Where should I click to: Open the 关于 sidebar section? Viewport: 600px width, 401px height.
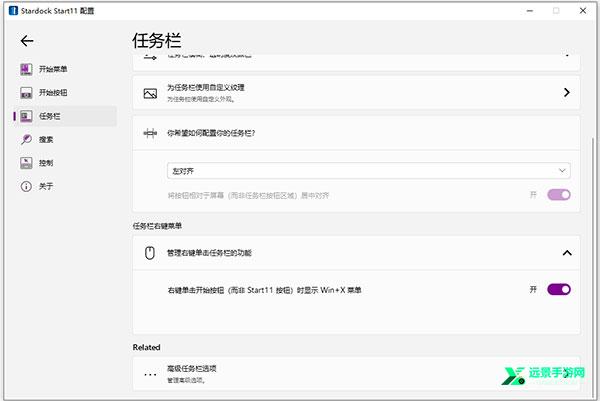pos(65,186)
